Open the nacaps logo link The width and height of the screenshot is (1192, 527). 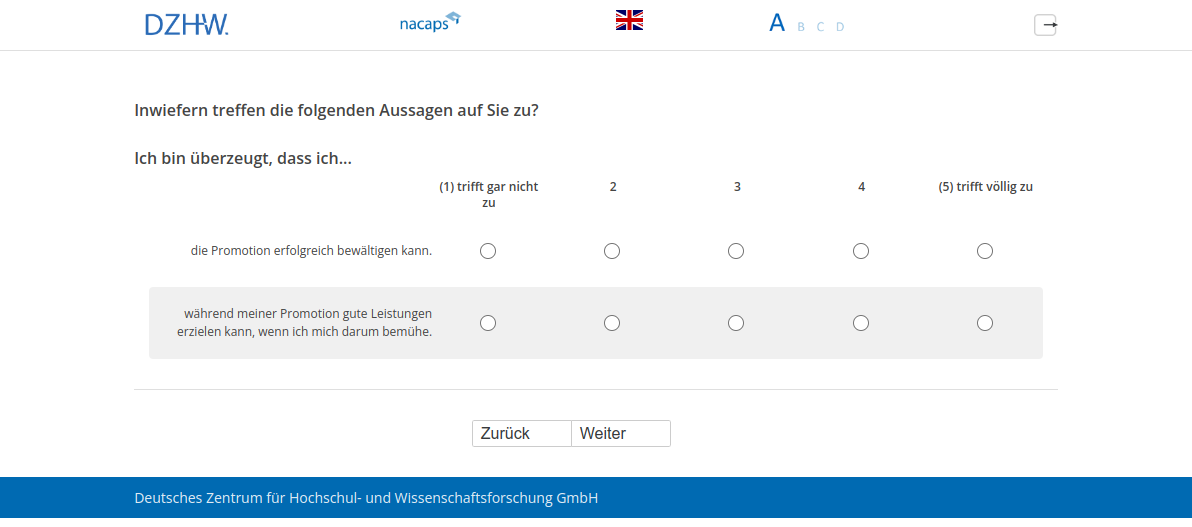pos(429,23)
